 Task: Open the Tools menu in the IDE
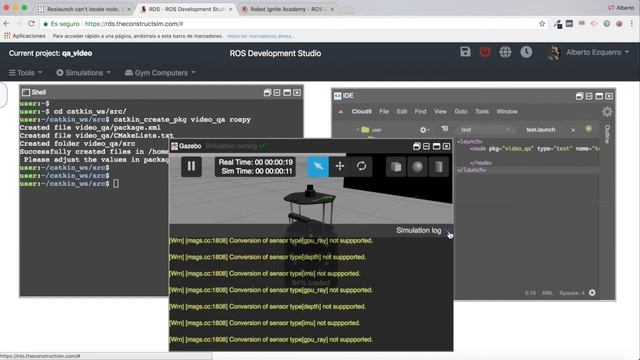(x=482, y=111)
